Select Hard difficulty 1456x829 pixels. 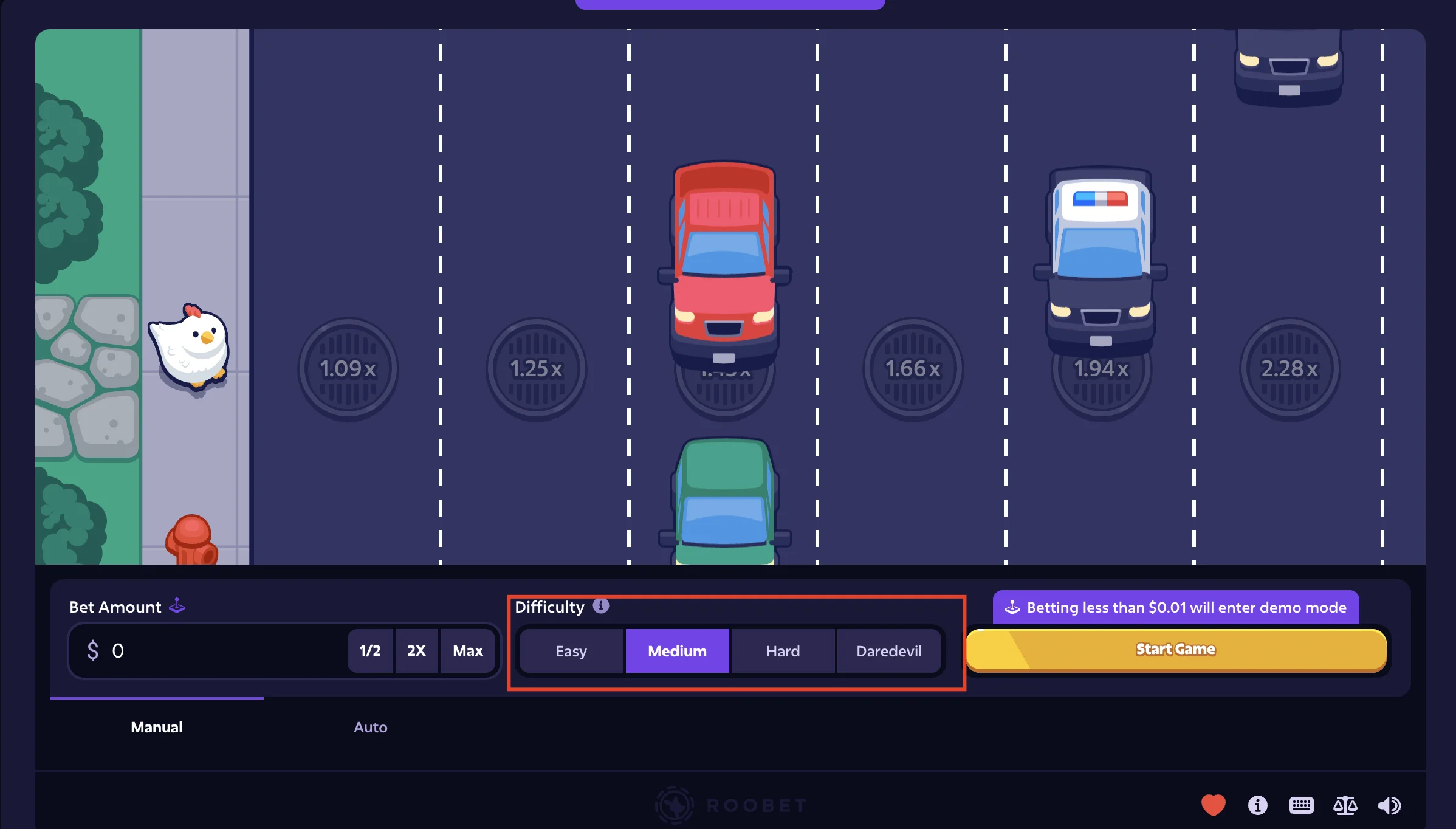click(783, 651)
